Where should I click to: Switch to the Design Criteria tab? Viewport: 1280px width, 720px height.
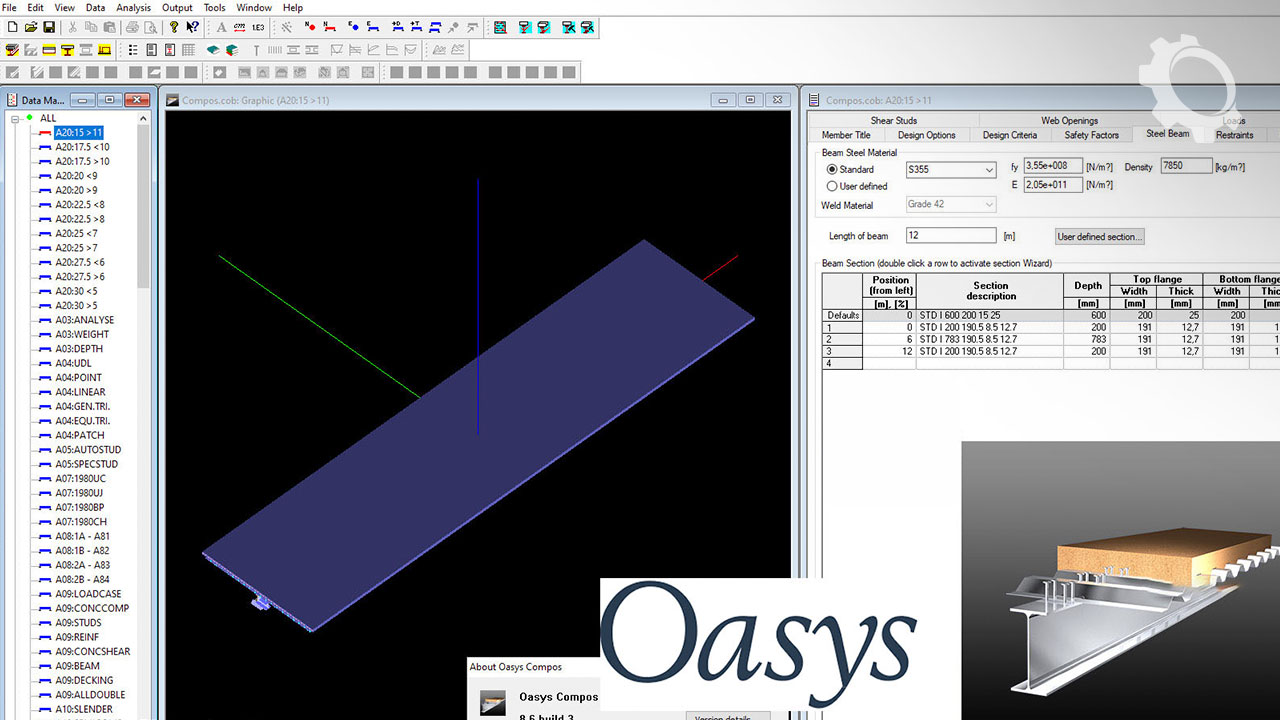tap(1009, 135)
